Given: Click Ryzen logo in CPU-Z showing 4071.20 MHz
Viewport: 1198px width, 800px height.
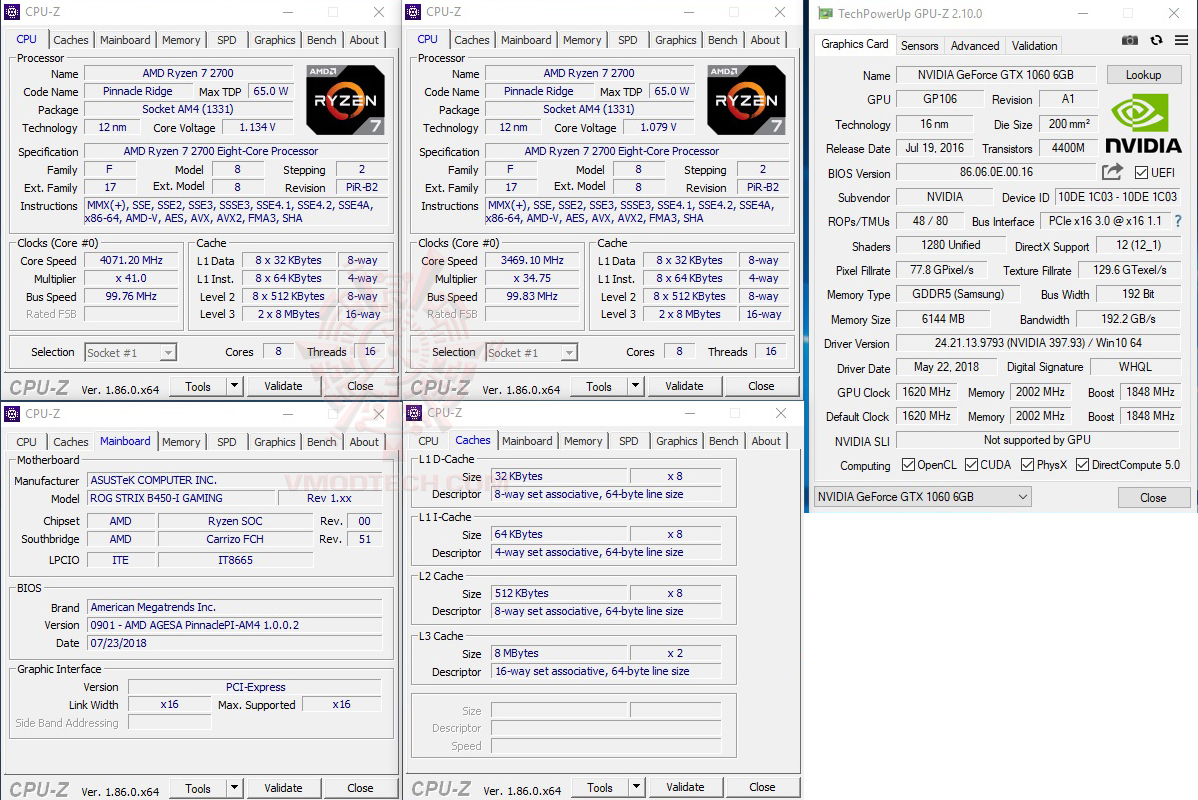Looking at the screenshot, I should click(345, 100).
